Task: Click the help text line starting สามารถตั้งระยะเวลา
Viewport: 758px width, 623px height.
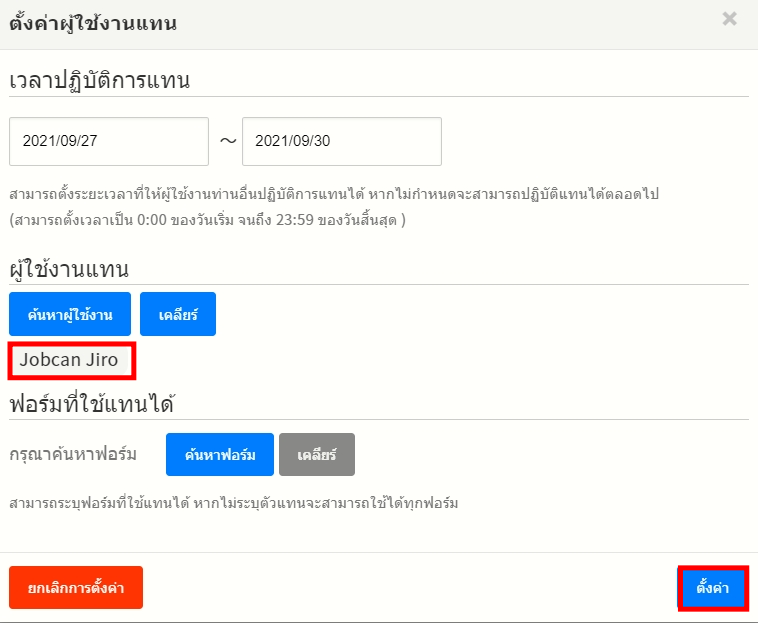Action: [334, 193]
